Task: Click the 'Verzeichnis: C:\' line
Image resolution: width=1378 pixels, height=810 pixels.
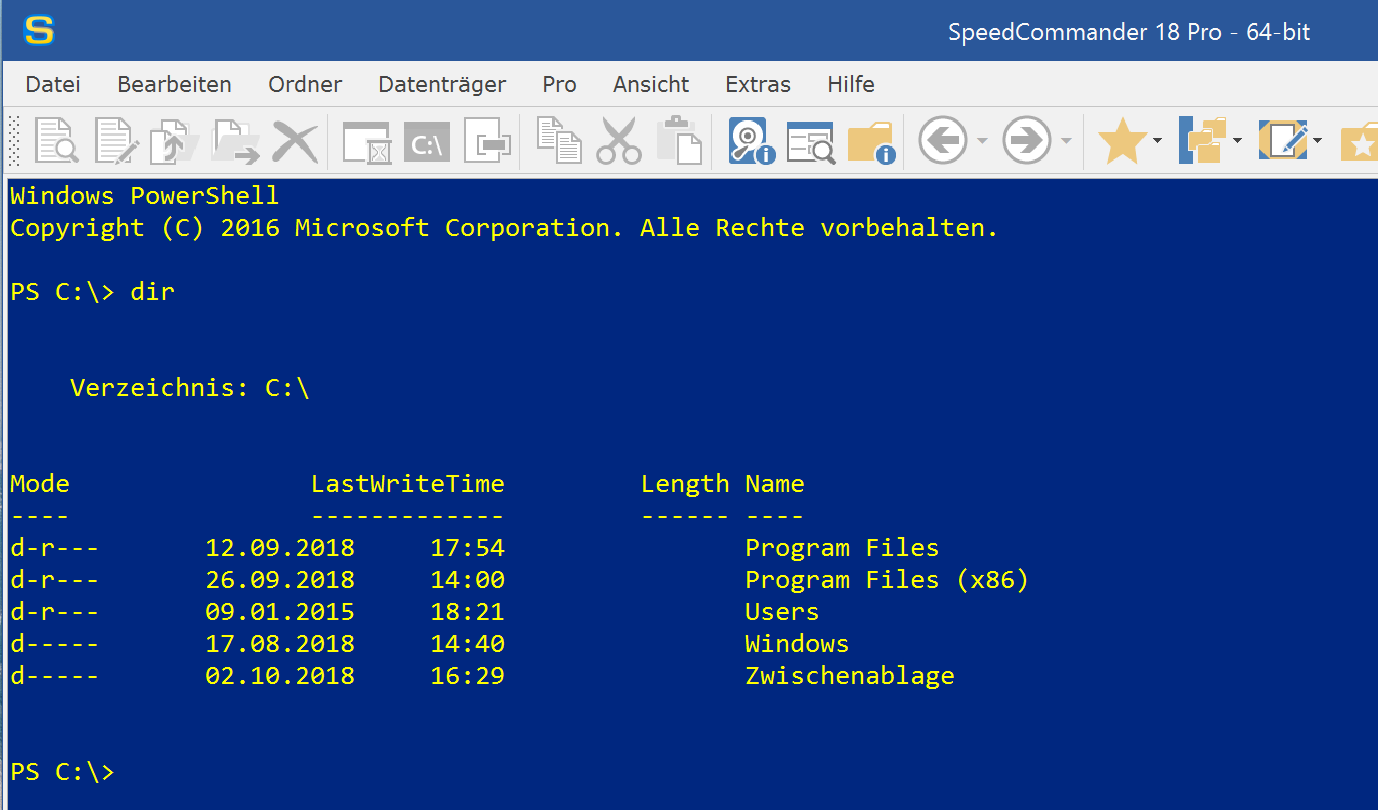Action: 190,388
